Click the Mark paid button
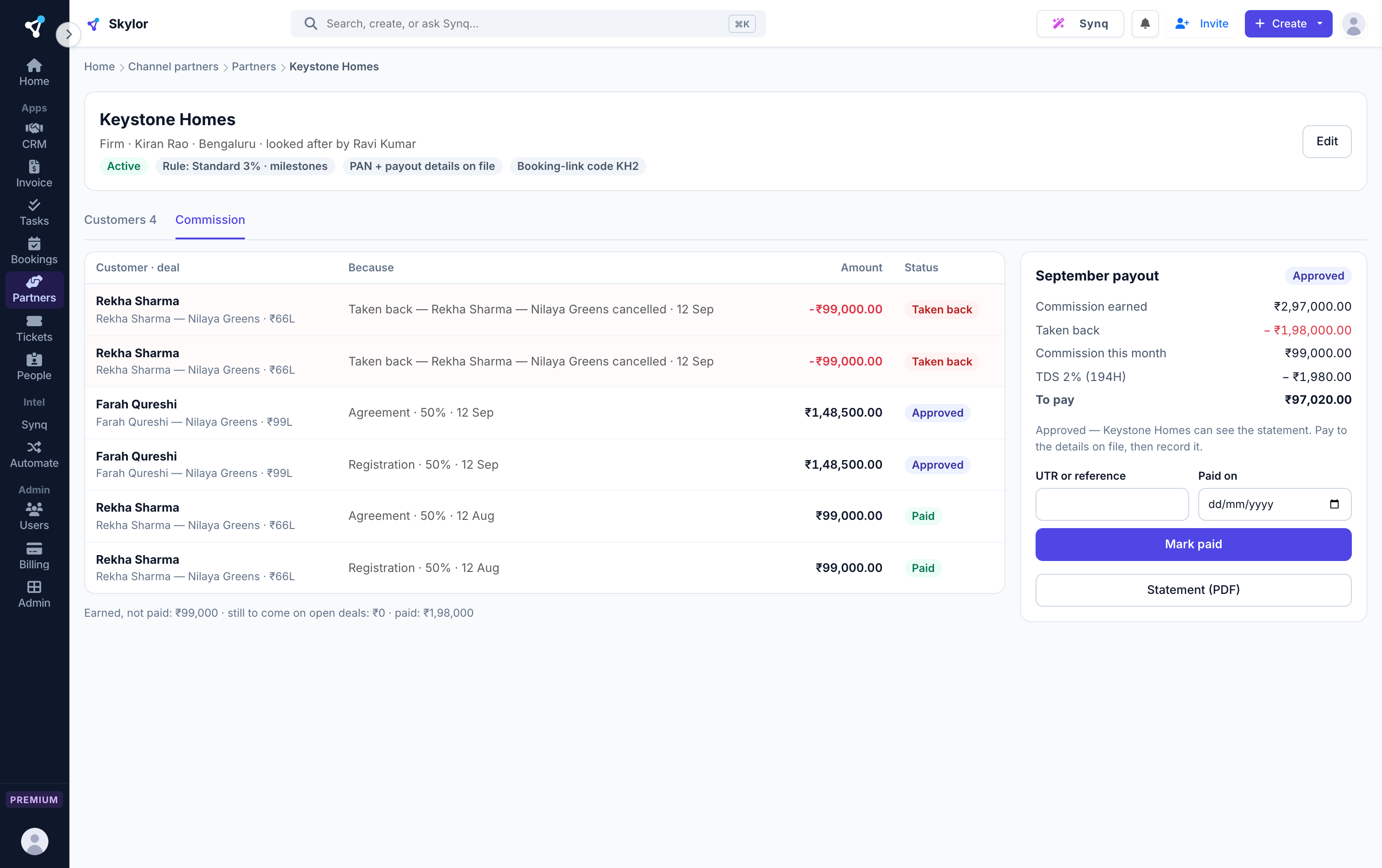This screenshot has height=868, width=1382. pyautogui.click(x=1193, y=544)
